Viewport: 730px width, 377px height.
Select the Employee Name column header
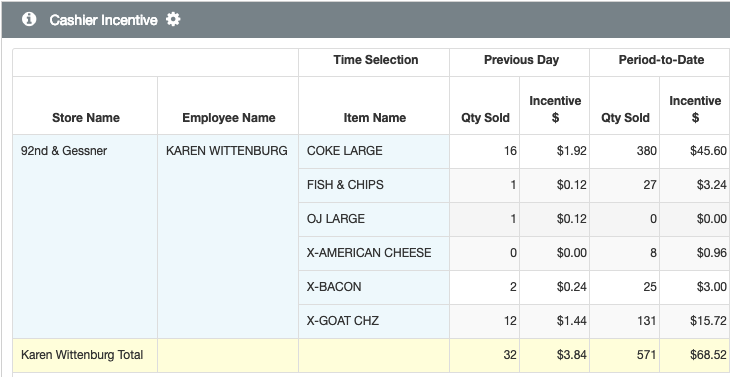point(229,118)
